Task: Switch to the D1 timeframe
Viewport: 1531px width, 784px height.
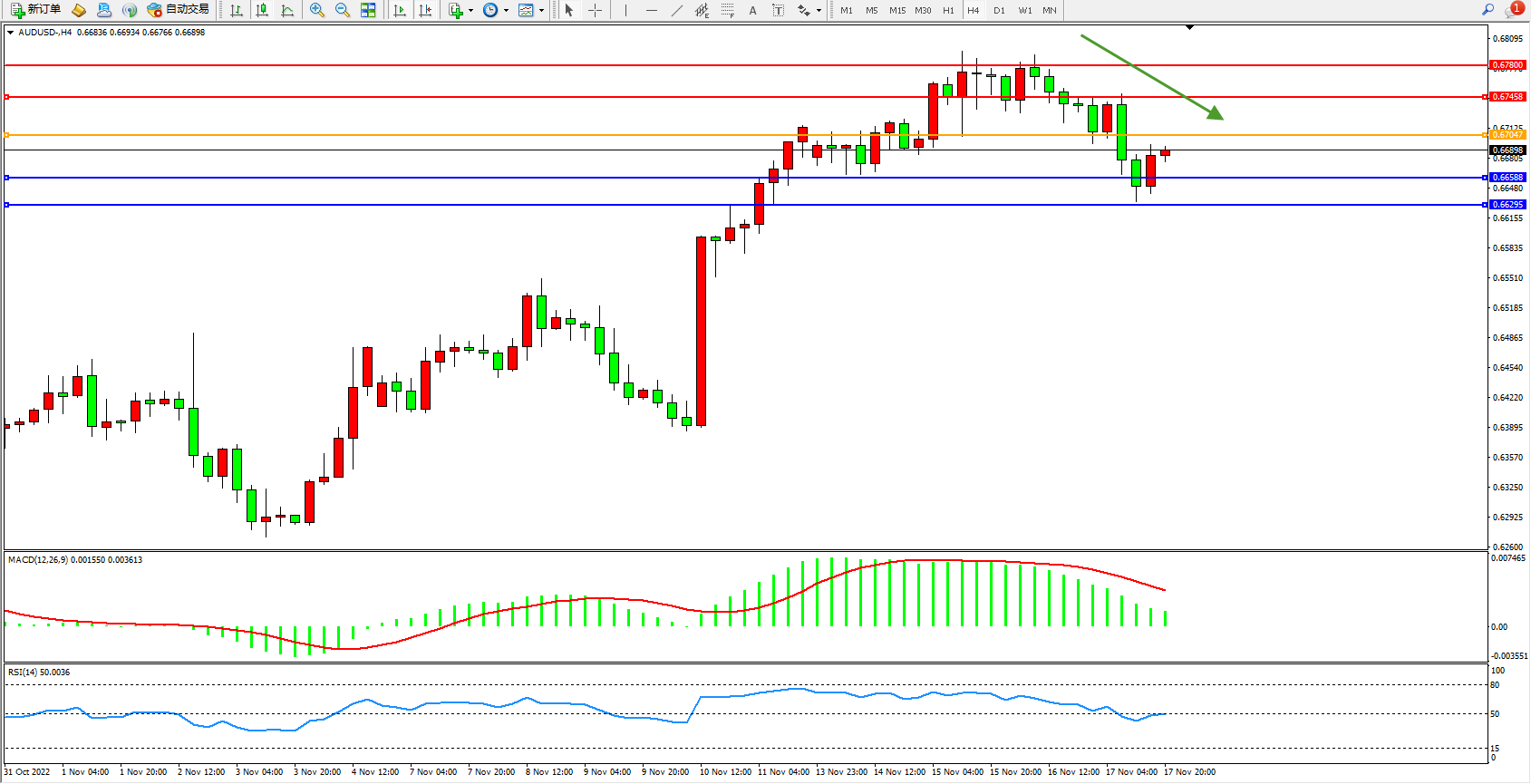Action: (x=999, y=10)
